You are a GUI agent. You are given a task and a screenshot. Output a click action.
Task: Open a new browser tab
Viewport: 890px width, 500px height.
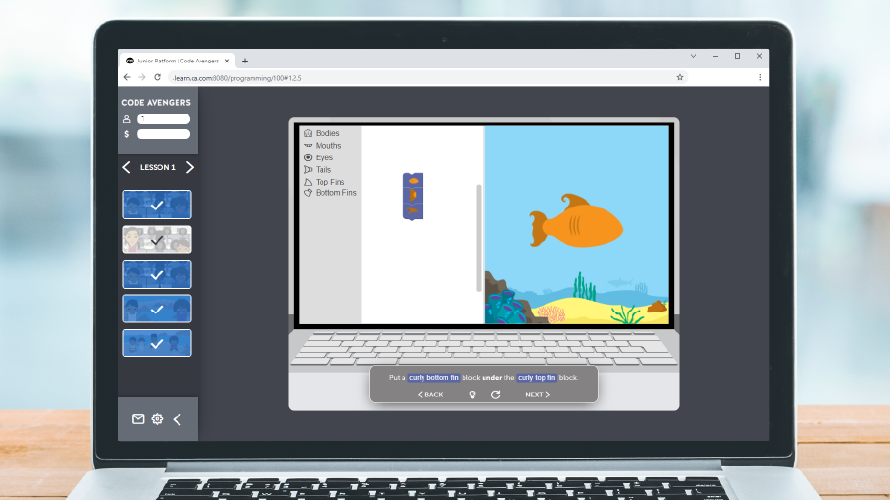click(245, 60)
